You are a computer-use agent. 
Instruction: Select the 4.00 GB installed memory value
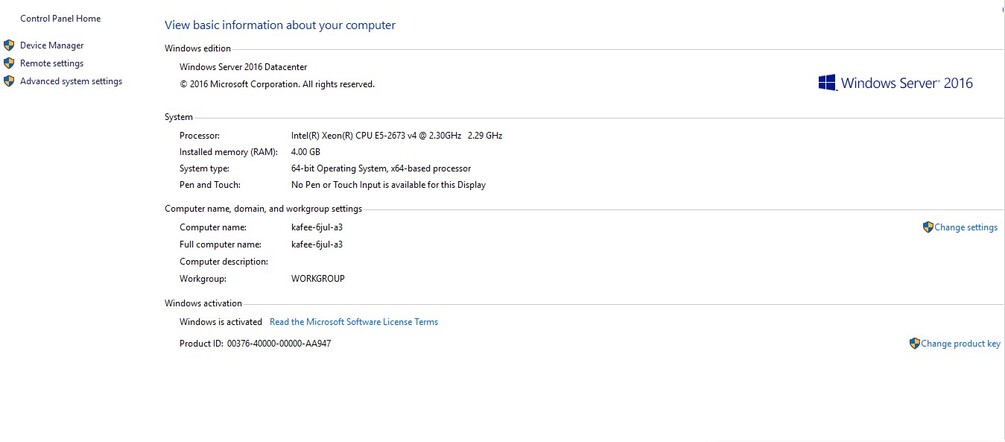pyautogui.click(x=306, y=152)
